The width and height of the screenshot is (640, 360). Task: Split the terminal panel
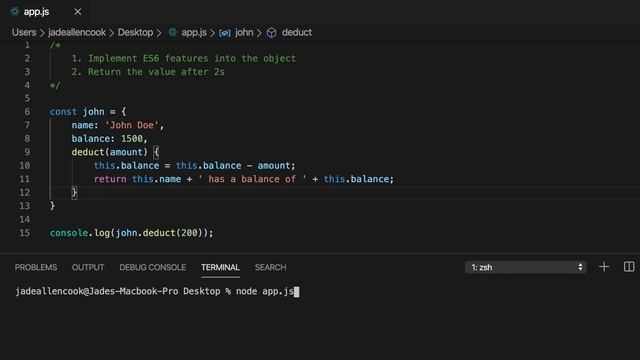tap(629, 267)
